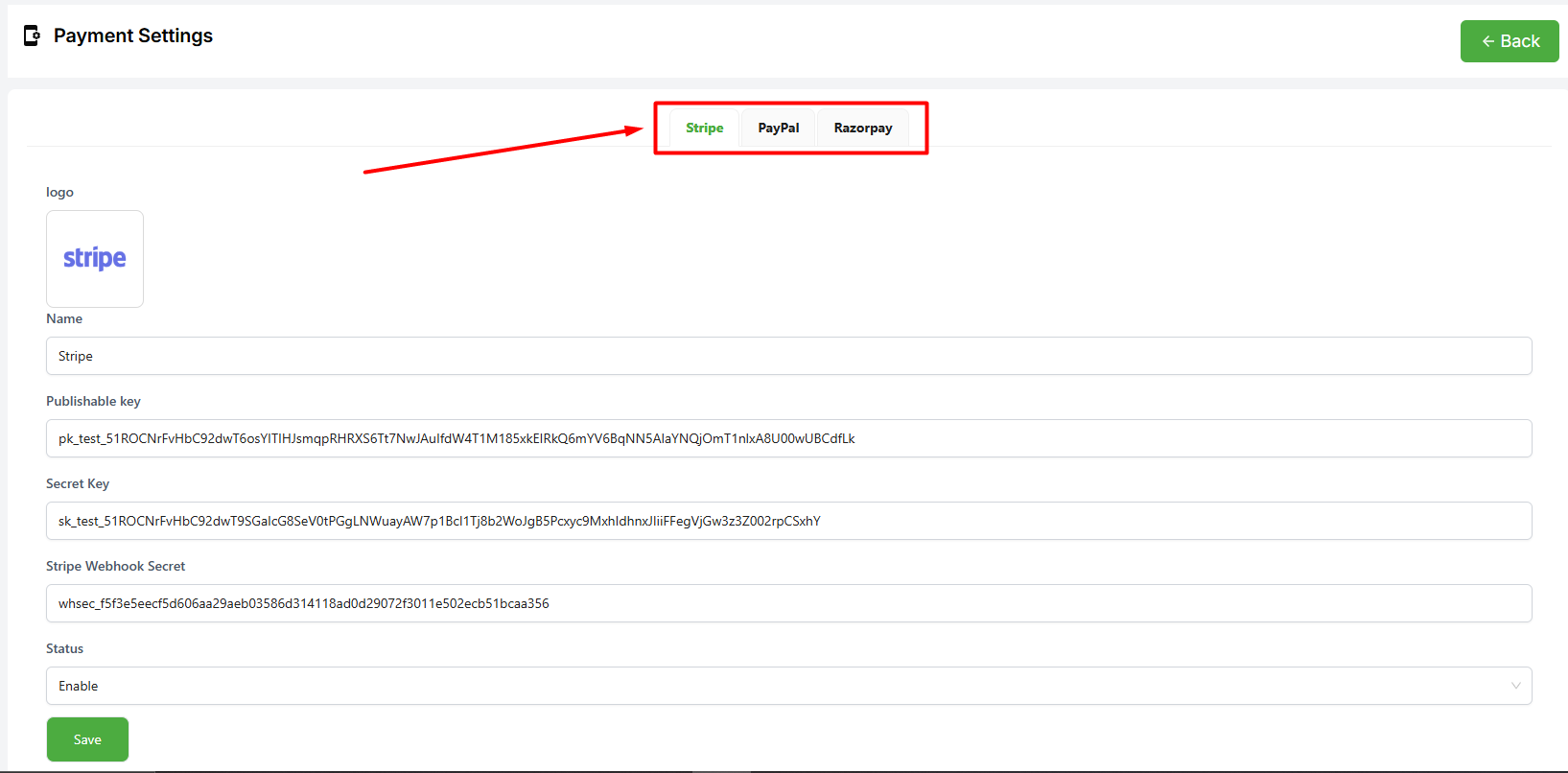Click into the Publishable key field

pos(789,438)
